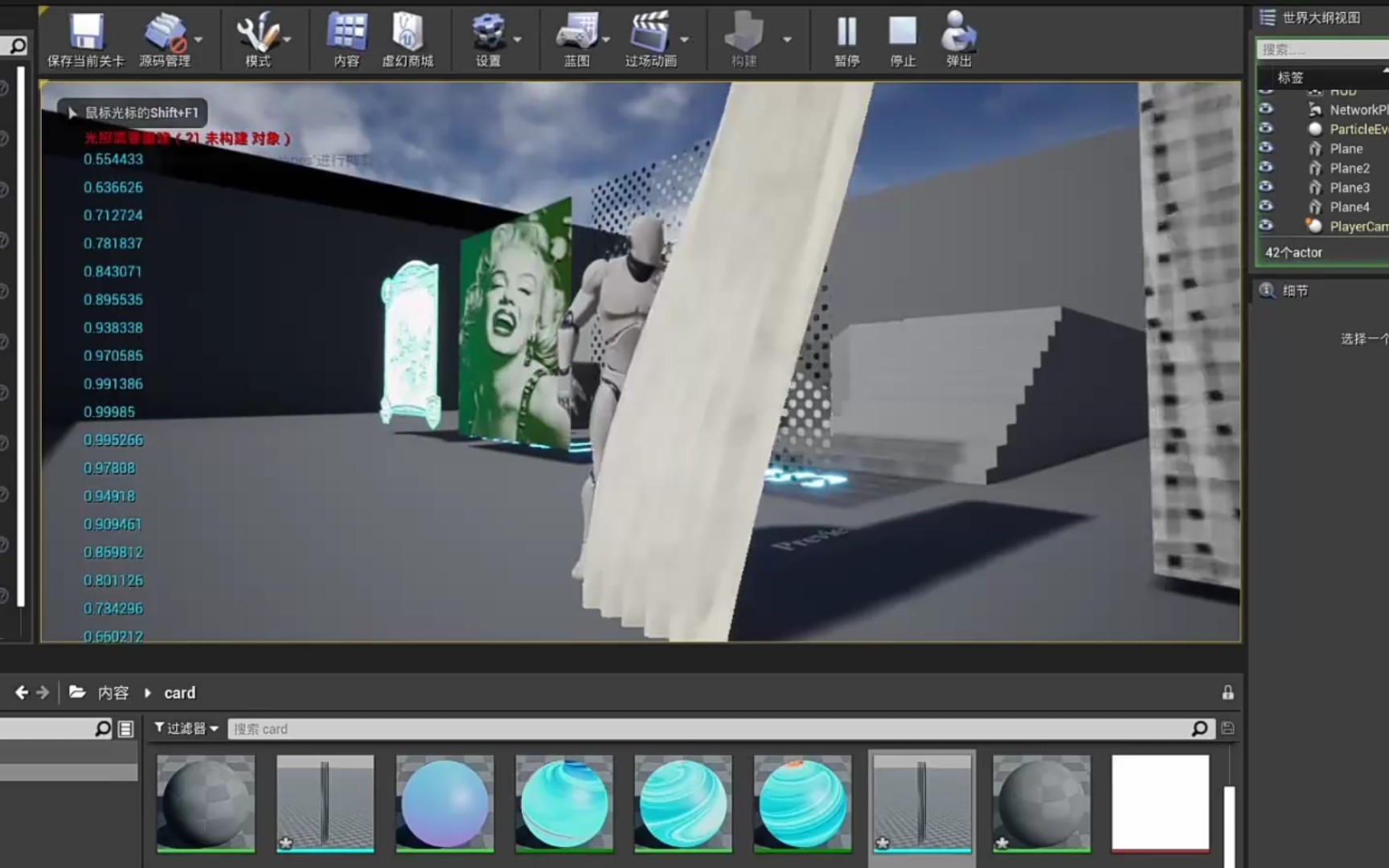1389x868 pixels.
Task: Select the blank white asset thumbnail
Action: (1160, 803)
